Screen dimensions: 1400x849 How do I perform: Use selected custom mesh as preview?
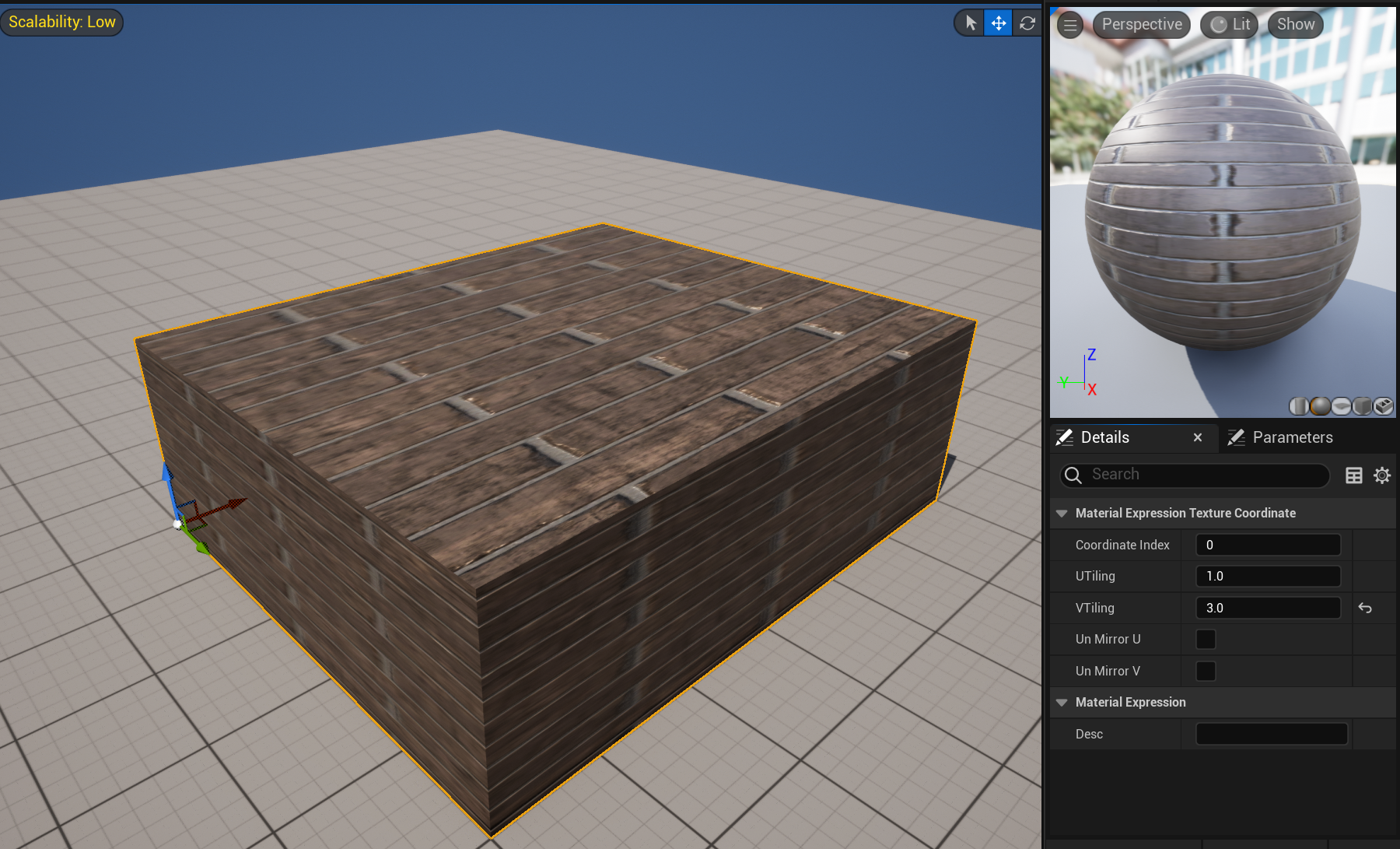pos(1383,405)
